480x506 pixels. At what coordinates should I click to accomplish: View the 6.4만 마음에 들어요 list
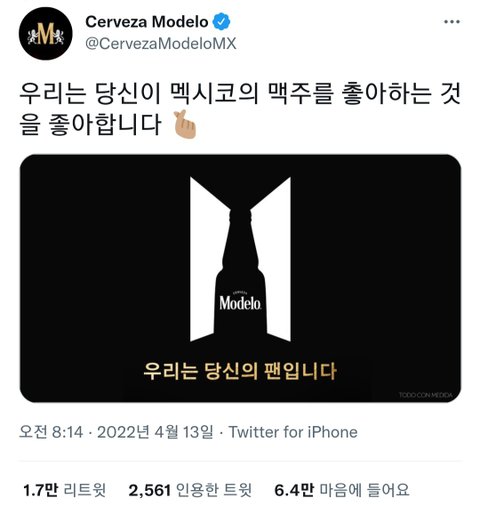click(x=342, y=490)
